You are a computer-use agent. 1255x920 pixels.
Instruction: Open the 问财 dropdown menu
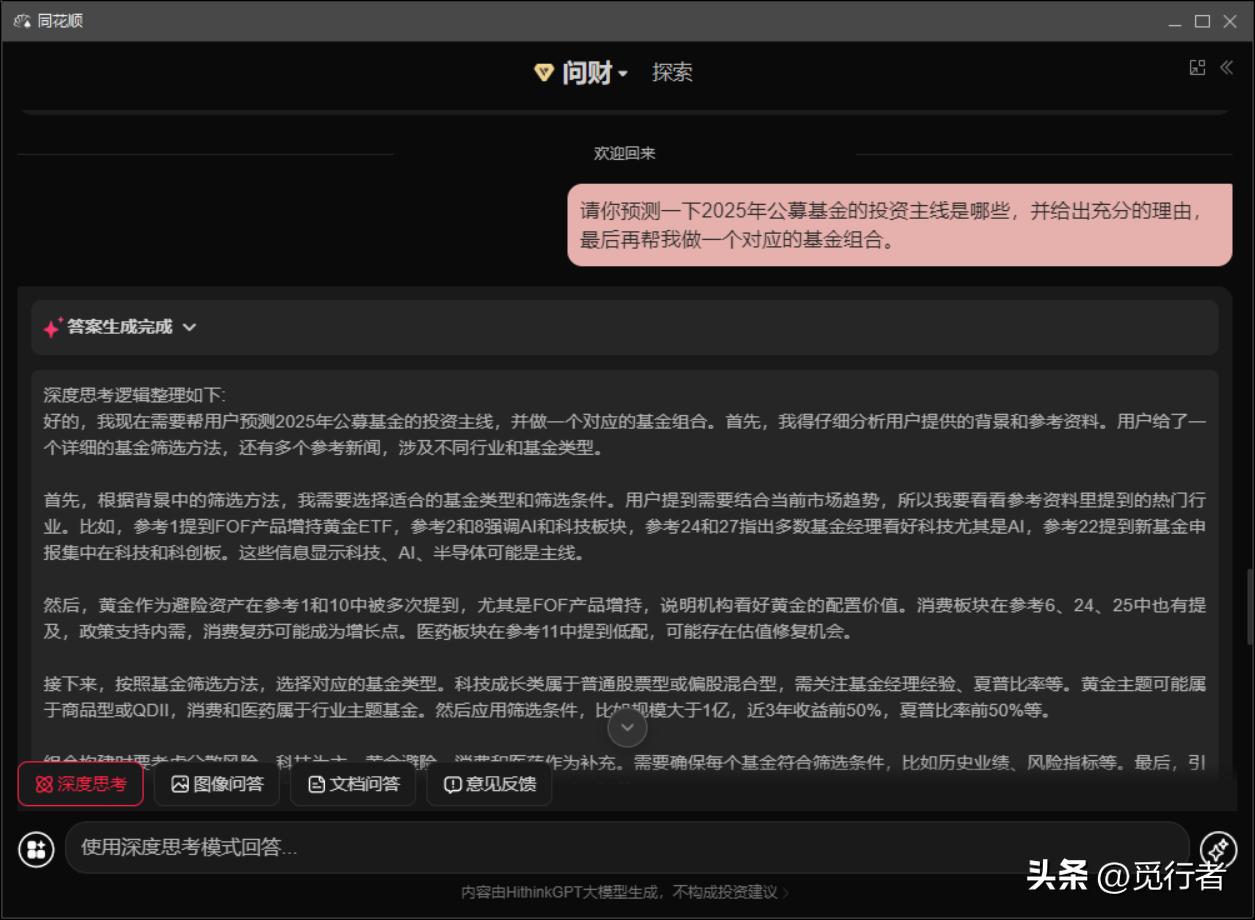pos(622,74)
